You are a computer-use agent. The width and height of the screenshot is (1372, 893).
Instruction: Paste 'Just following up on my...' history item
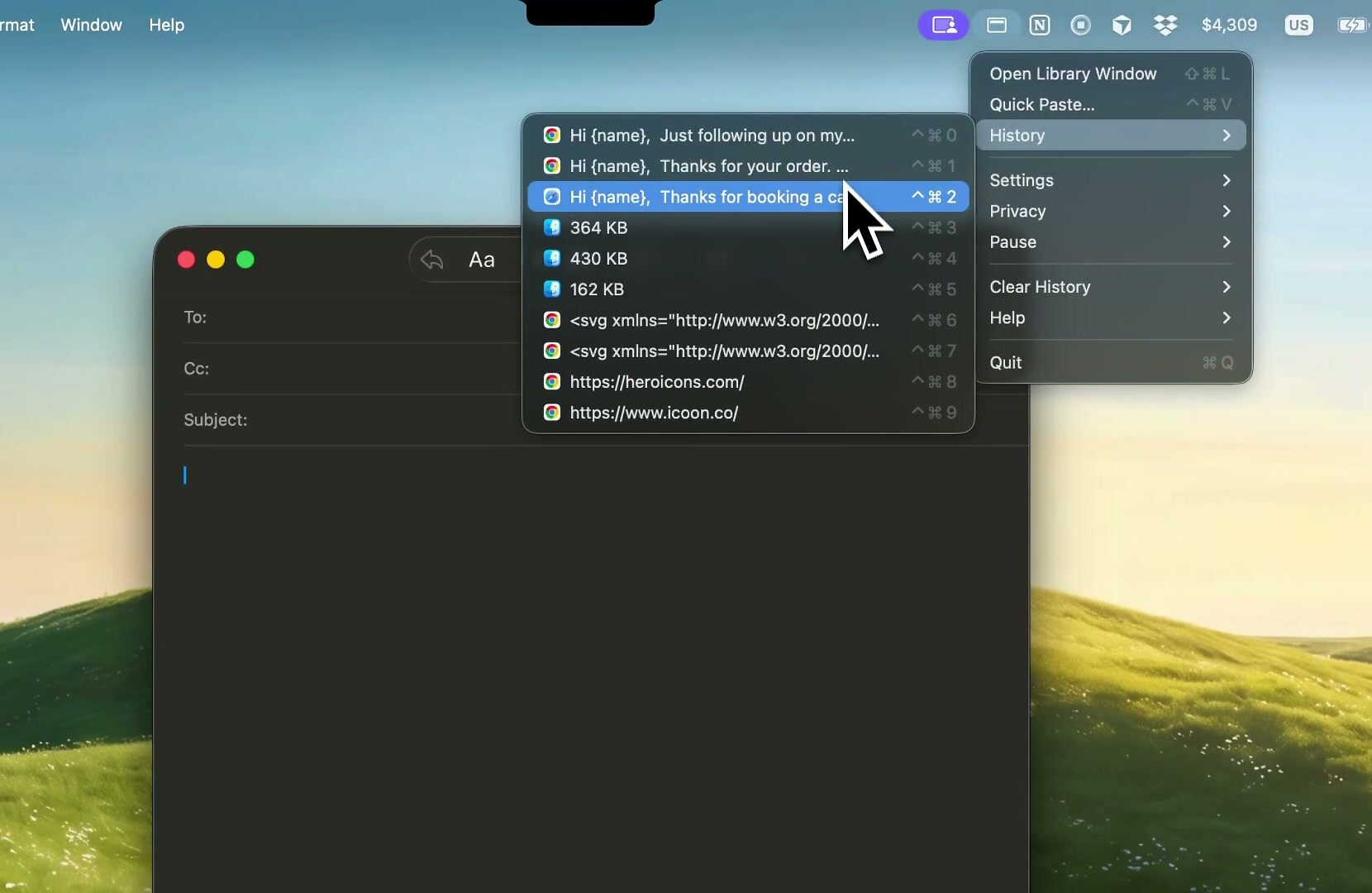[748, 135]
